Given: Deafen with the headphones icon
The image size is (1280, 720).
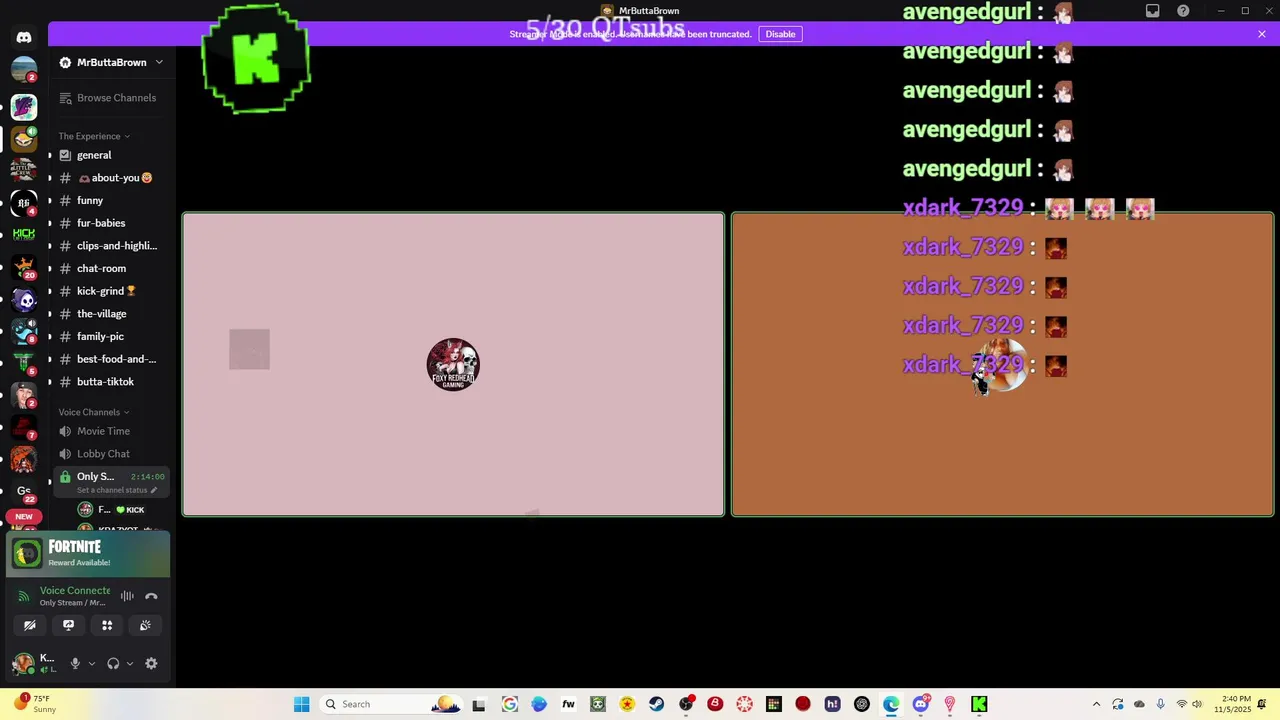Looking at the screenshot, I should pos(113,663).
